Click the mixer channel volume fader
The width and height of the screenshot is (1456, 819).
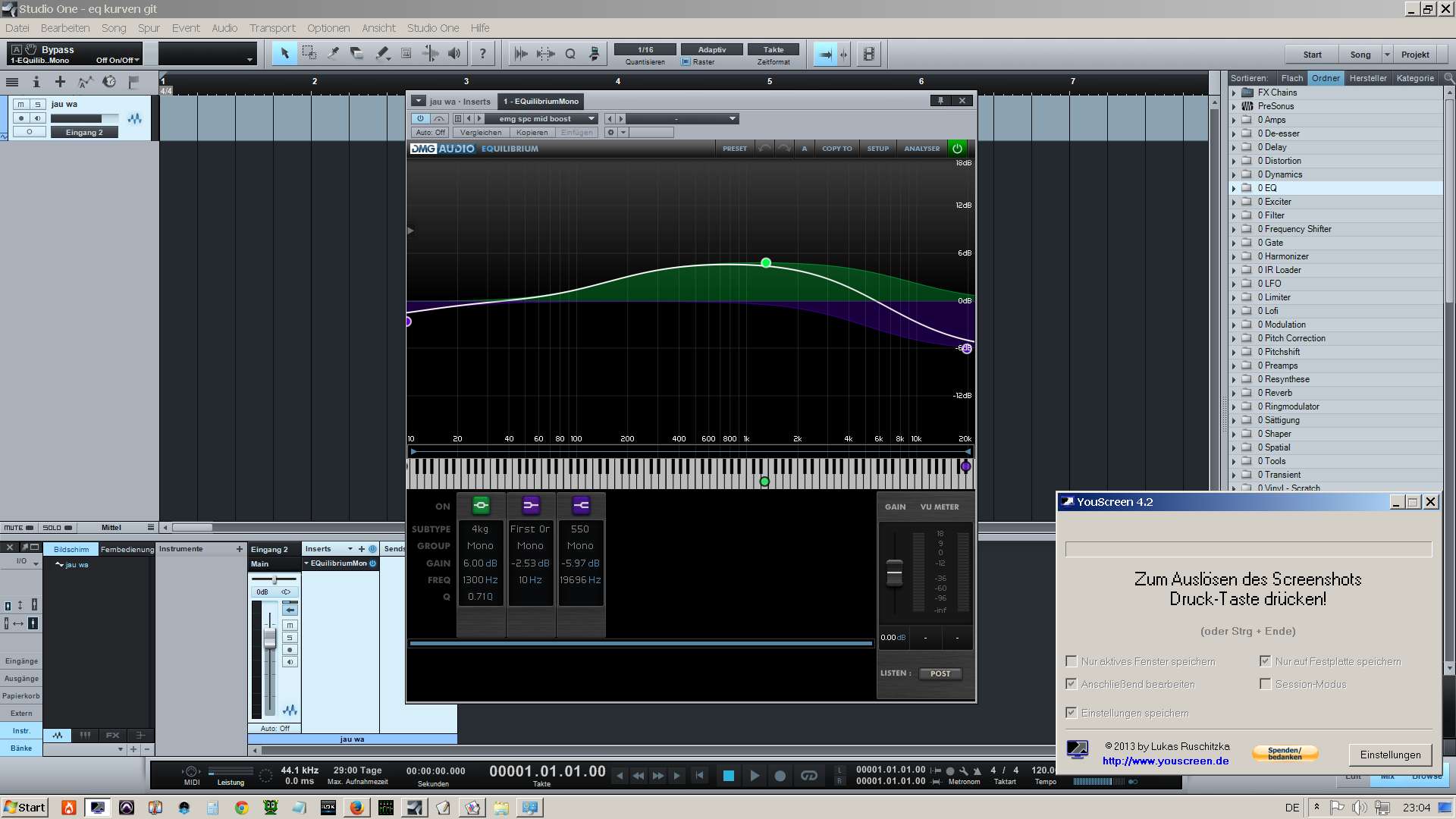[x=270, y=639]
